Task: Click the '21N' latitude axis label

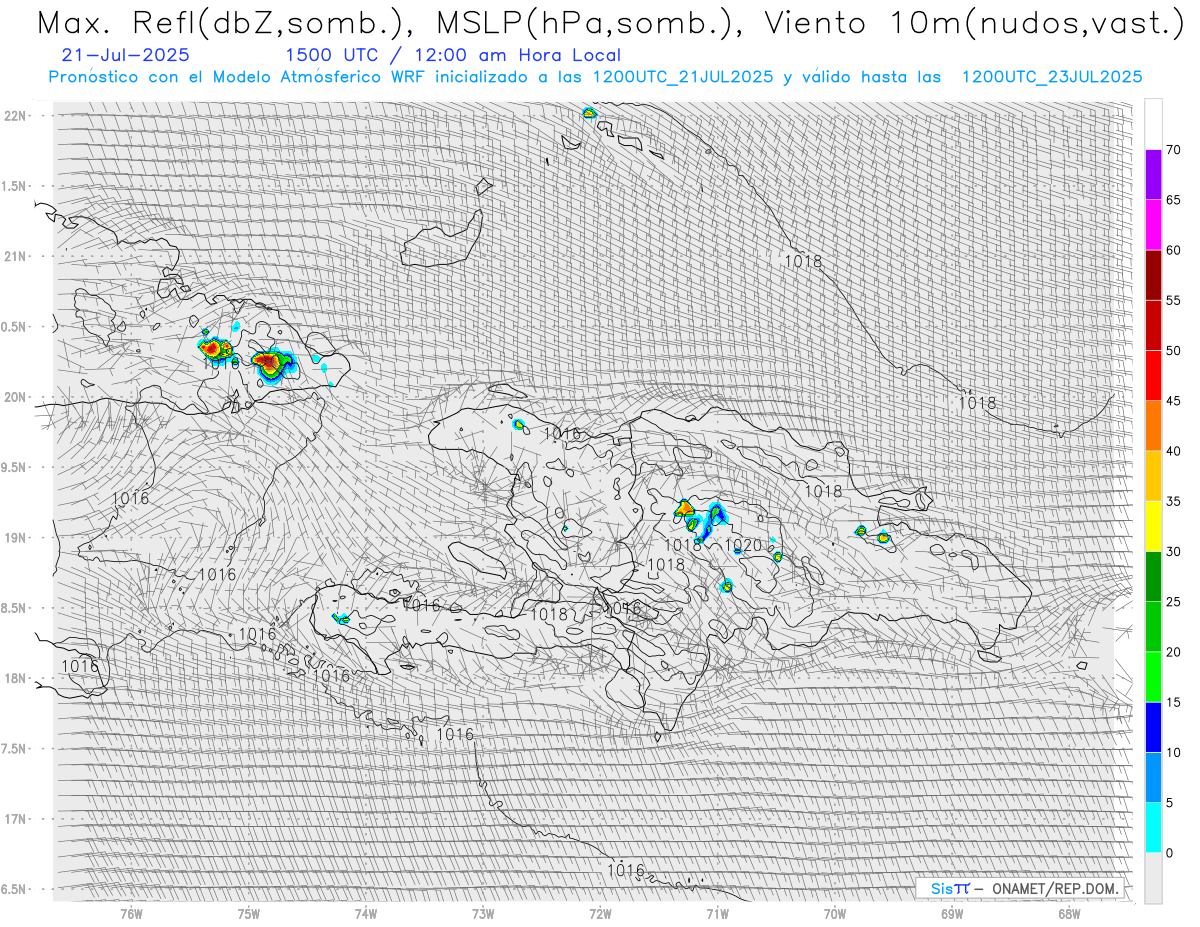Action: pyautogui.click(x=16, y=256)
